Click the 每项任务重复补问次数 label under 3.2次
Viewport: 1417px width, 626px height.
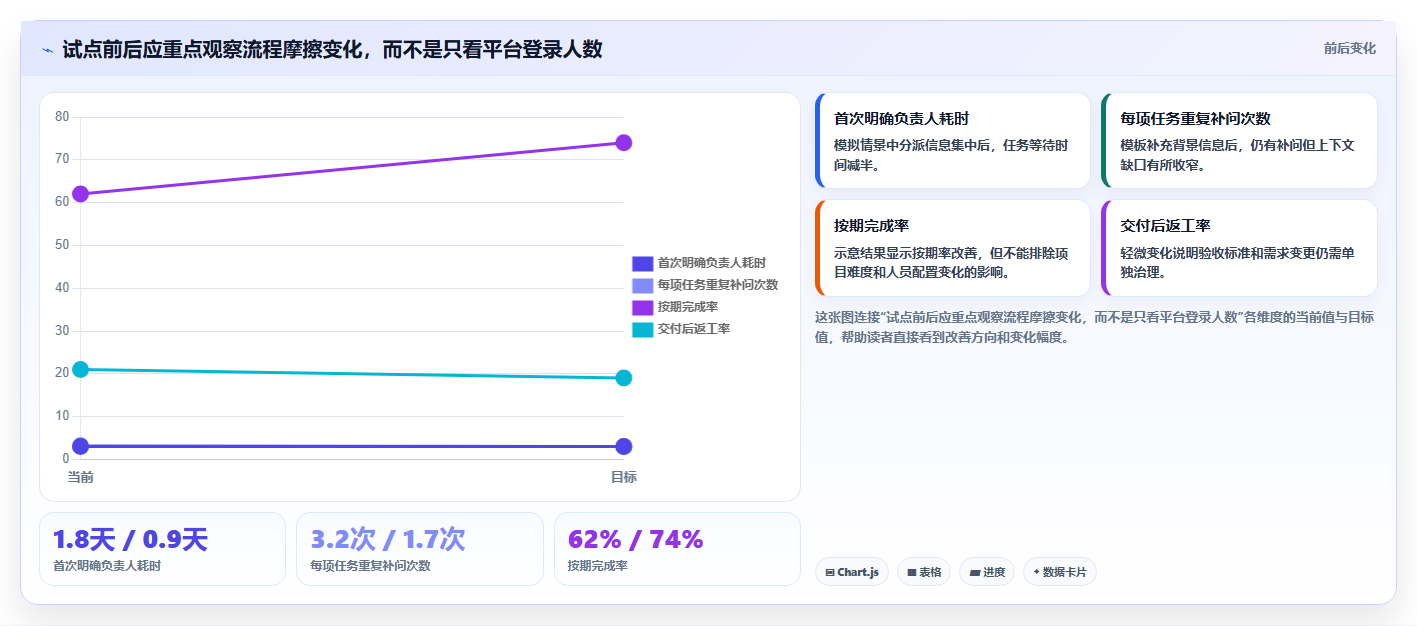click(370, 566)
